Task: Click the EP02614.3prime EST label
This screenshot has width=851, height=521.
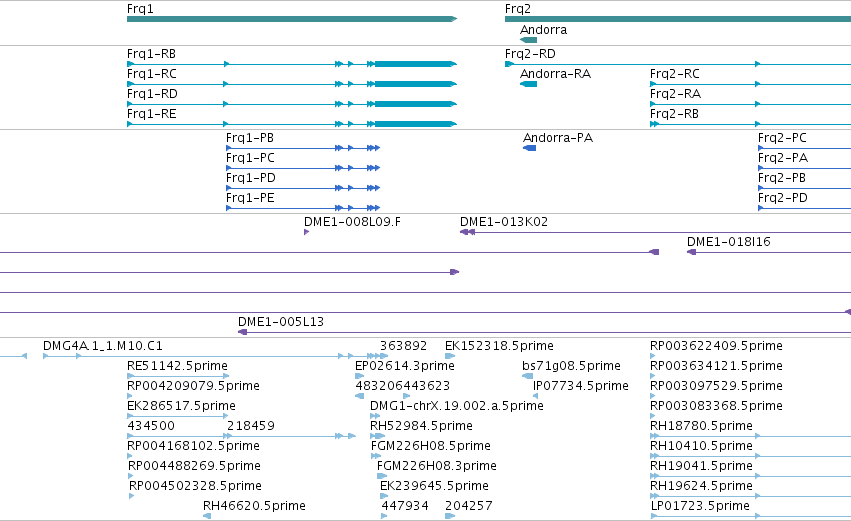Action: pyautogui.click(x=405, y=366)
